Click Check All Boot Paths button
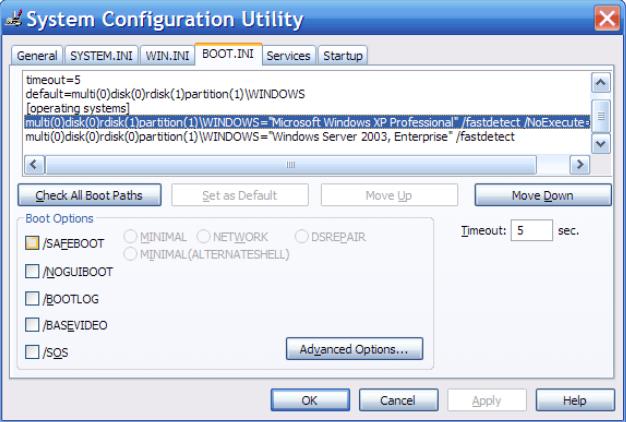 coord(89,195)
